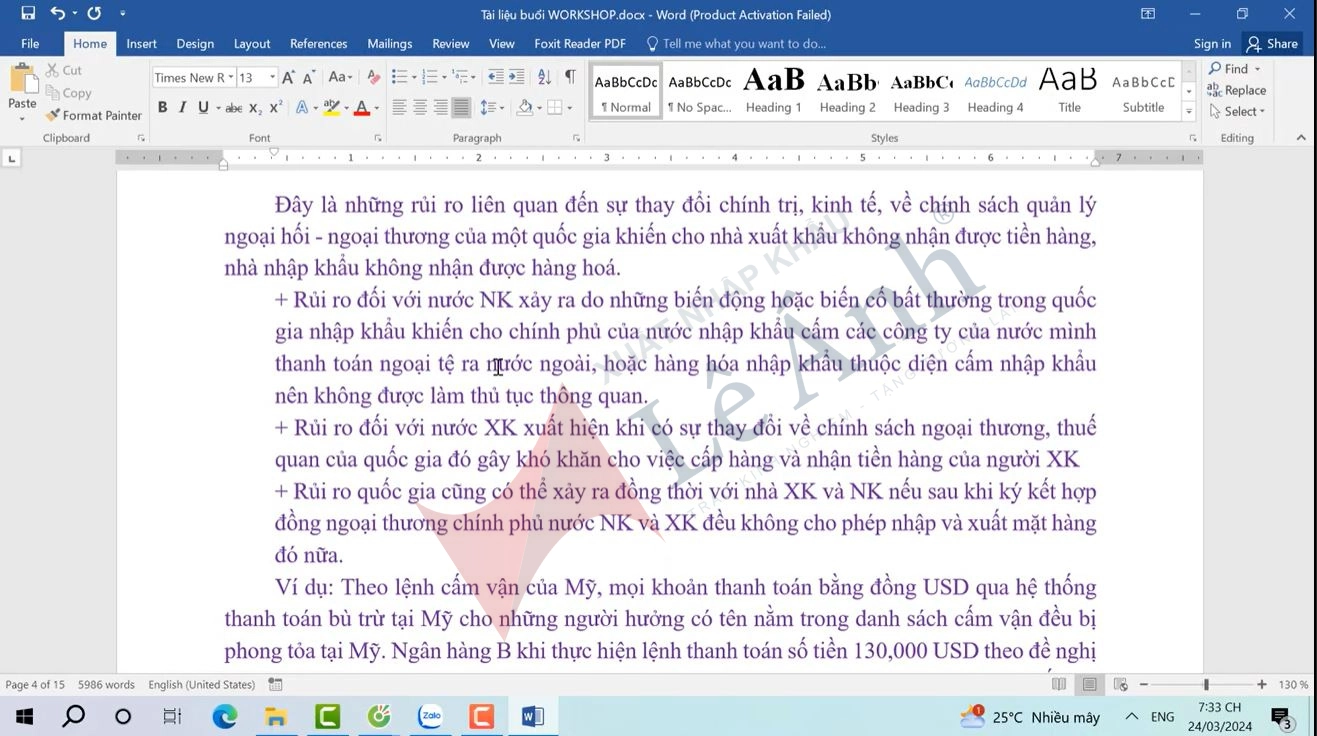Enable Underline on selected text
Viewport: 1317px width, 736px height.
point(203,106)
